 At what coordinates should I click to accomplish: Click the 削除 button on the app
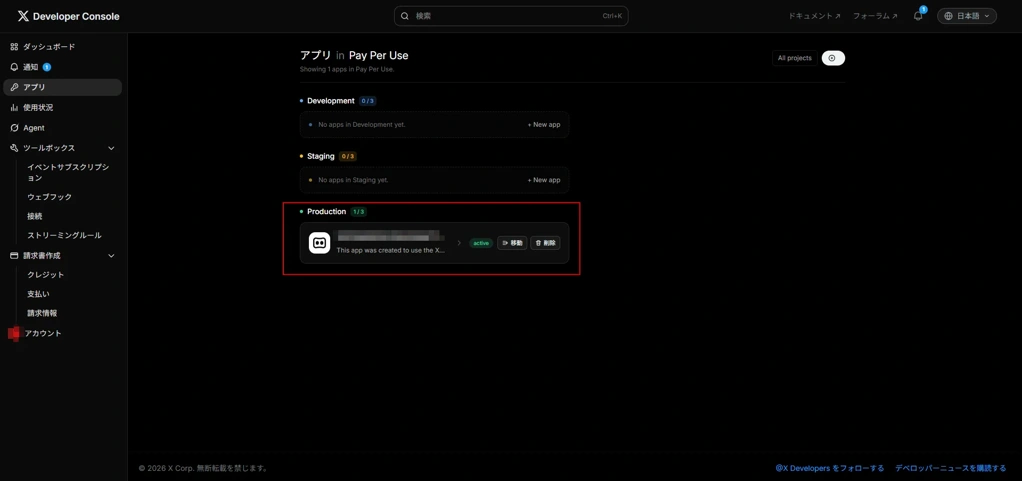(x=546, y=243)
